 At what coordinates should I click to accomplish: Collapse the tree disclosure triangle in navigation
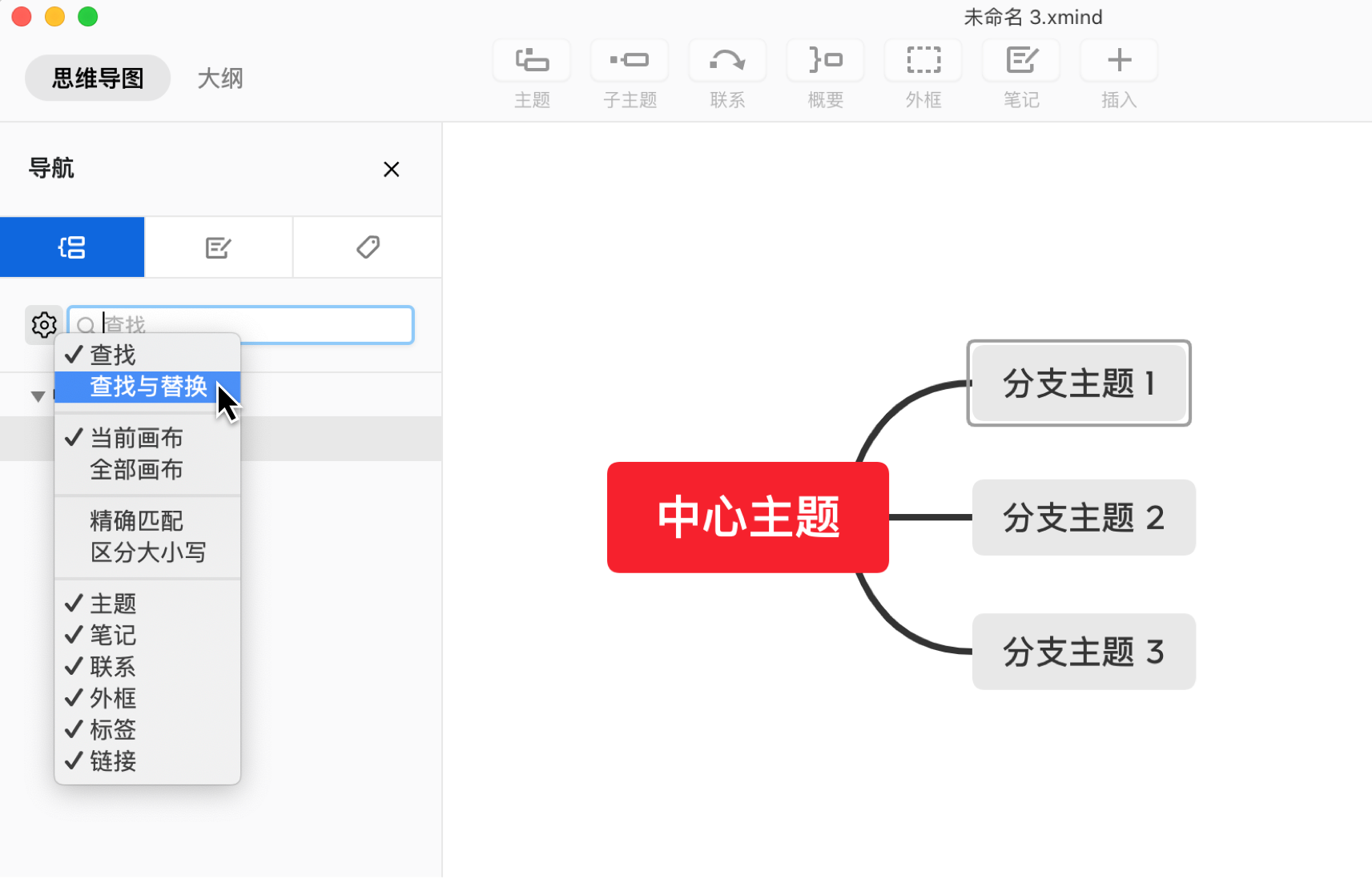tap(37, 396)
